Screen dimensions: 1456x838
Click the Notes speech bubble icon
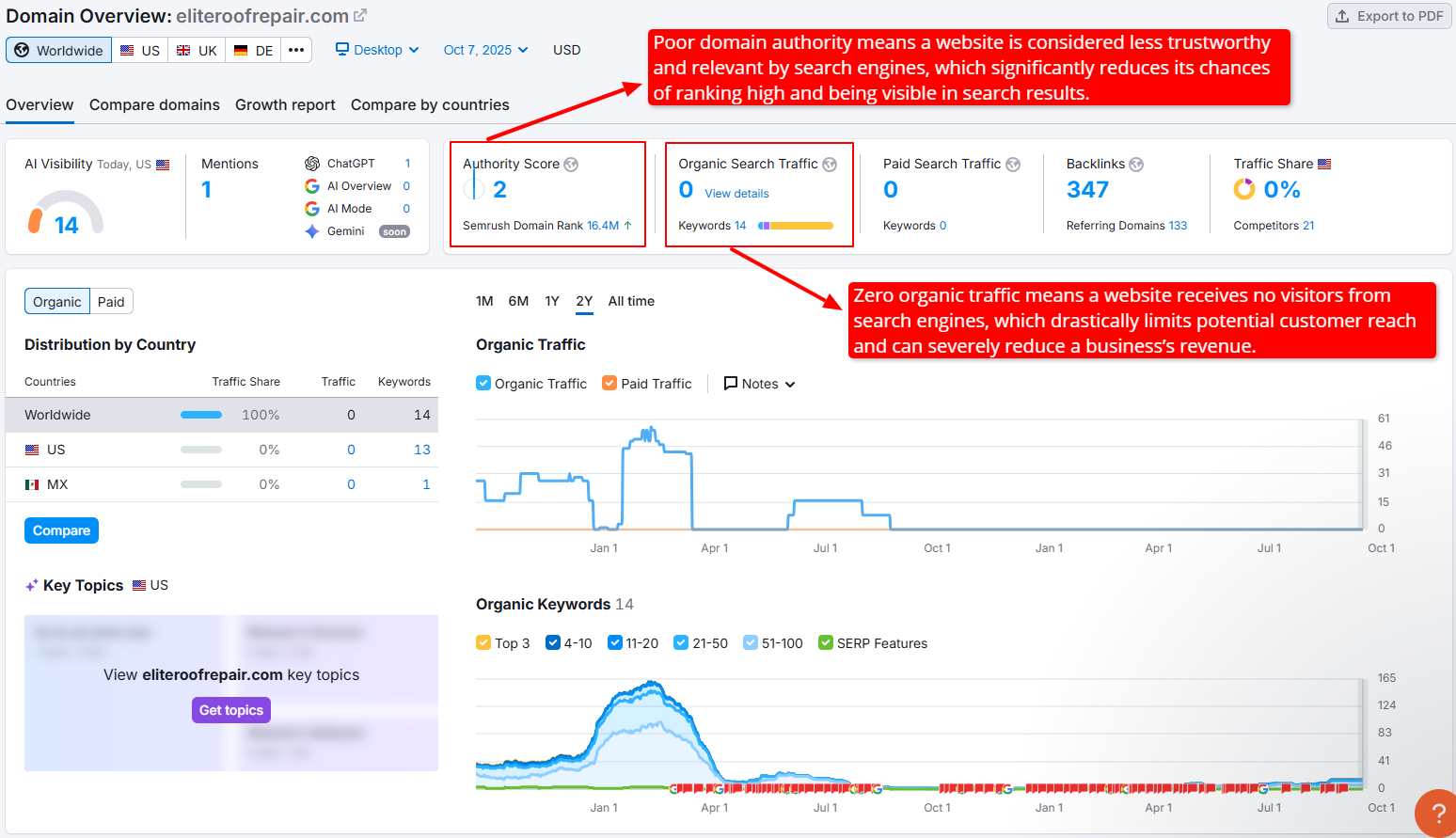click(731, 383)
